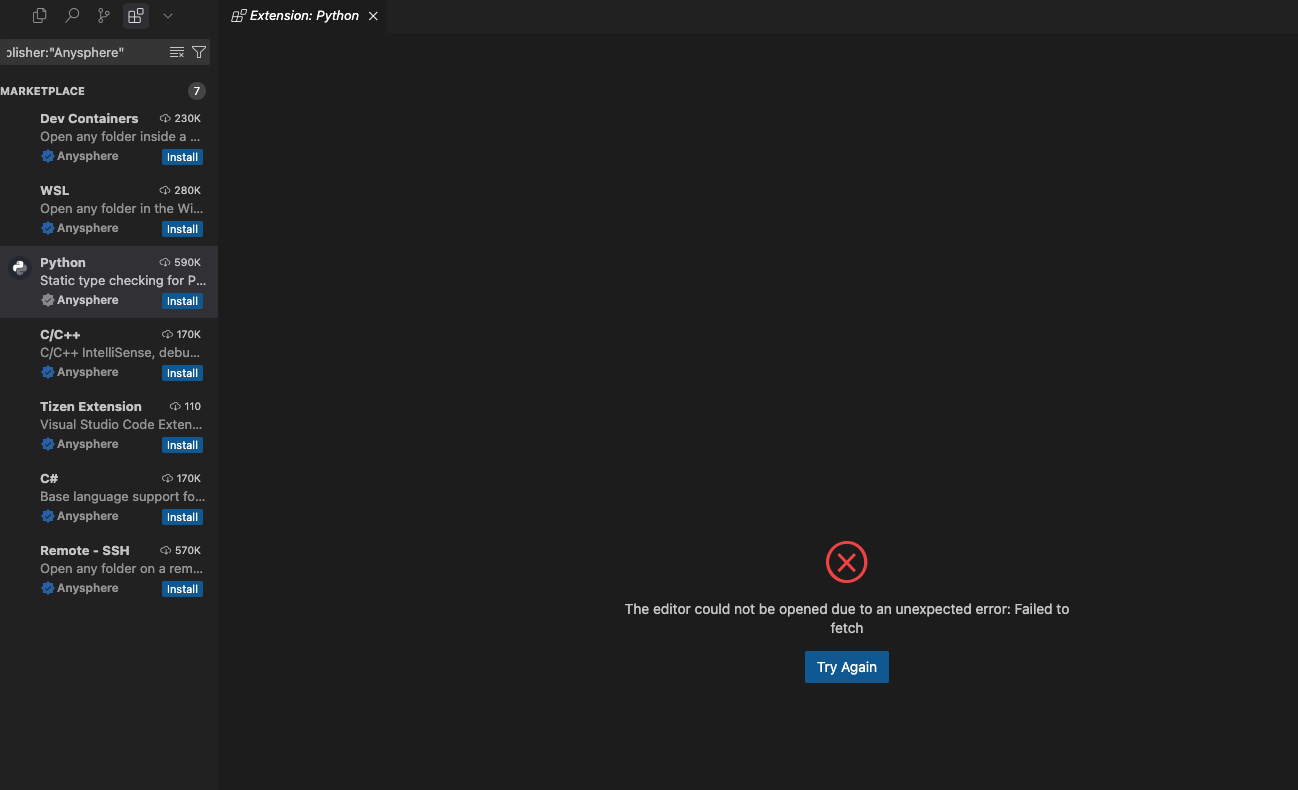Click description "Base language support fo..."

coord(122,496)
